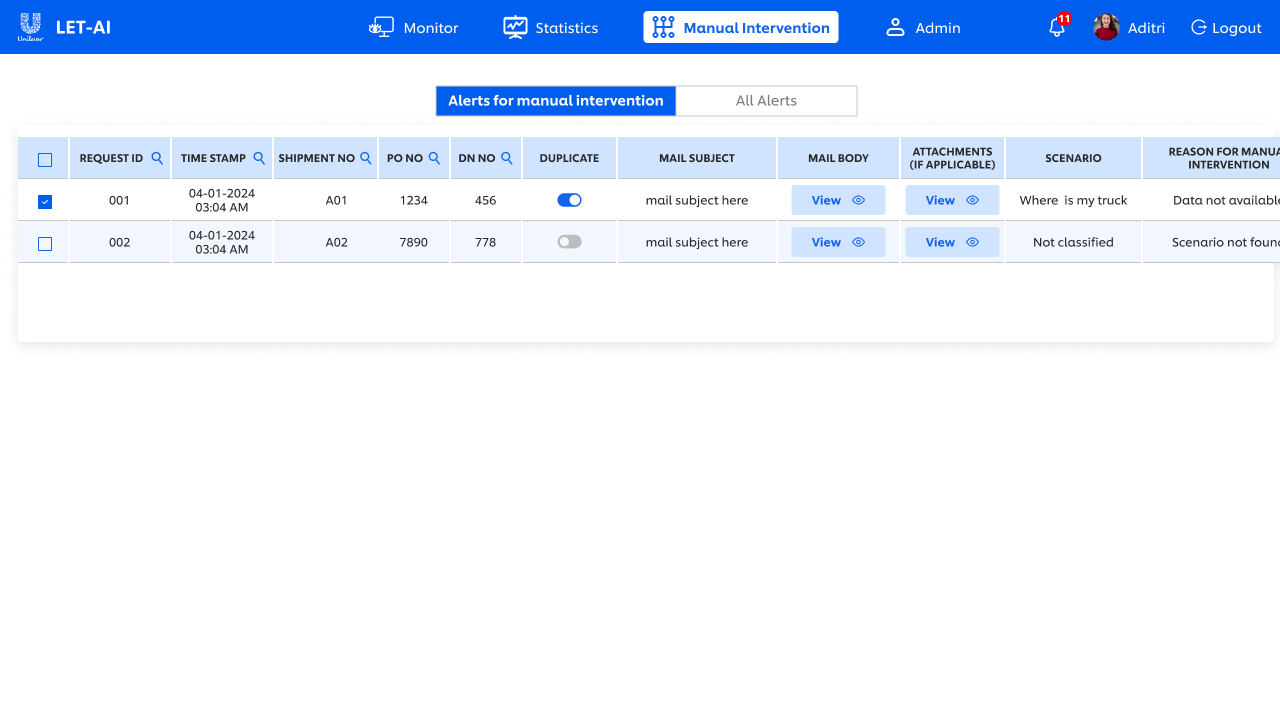Viewport: 1280px width, 705px height.
Task: Click search icon beside Shipment No
Action: click(x=366, y=158)
